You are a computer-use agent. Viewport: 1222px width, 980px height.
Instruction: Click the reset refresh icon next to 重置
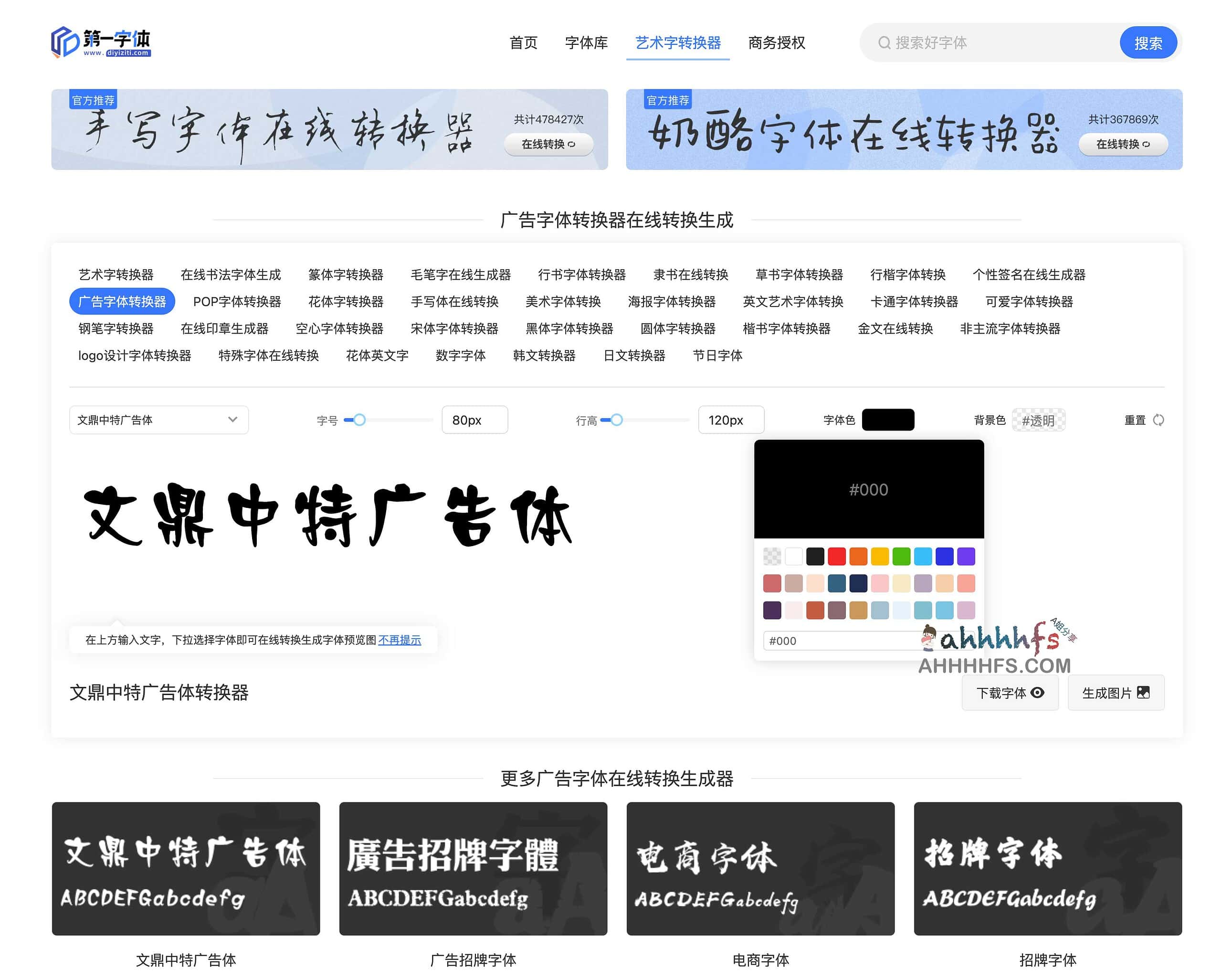(1159, 420)
